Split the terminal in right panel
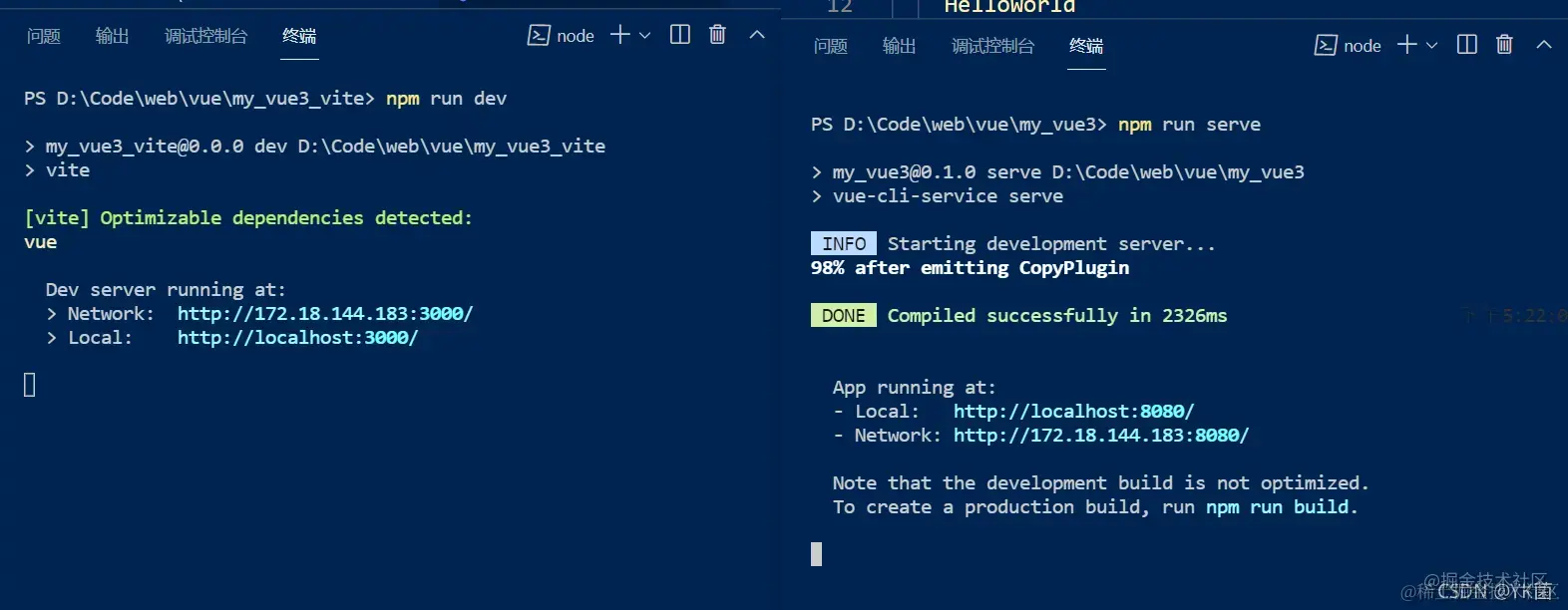This screenshot has width=1568, height=610. click(x=1467, y=45)
